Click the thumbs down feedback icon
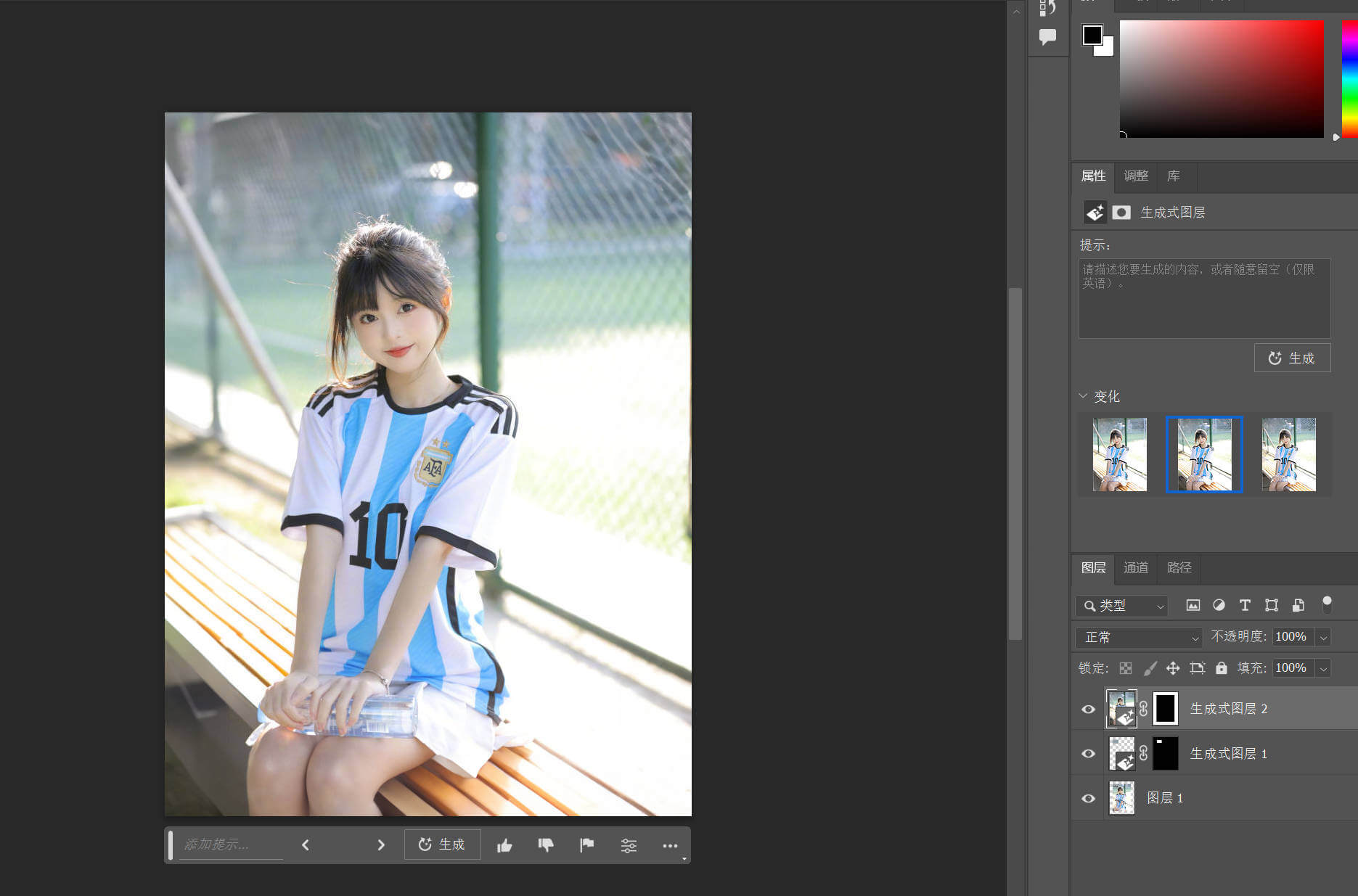Screen dimensions: 1358x896 click(546, 845)
